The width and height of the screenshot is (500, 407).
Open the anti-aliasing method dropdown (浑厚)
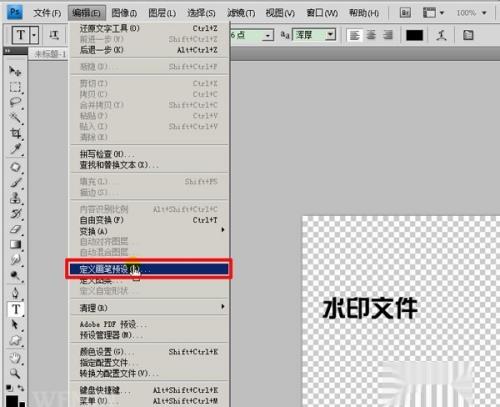330,35
